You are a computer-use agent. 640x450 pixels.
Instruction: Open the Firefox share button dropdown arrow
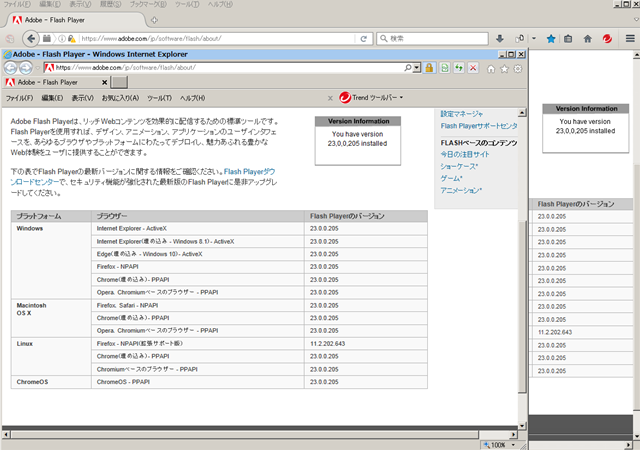coord(534,39)
